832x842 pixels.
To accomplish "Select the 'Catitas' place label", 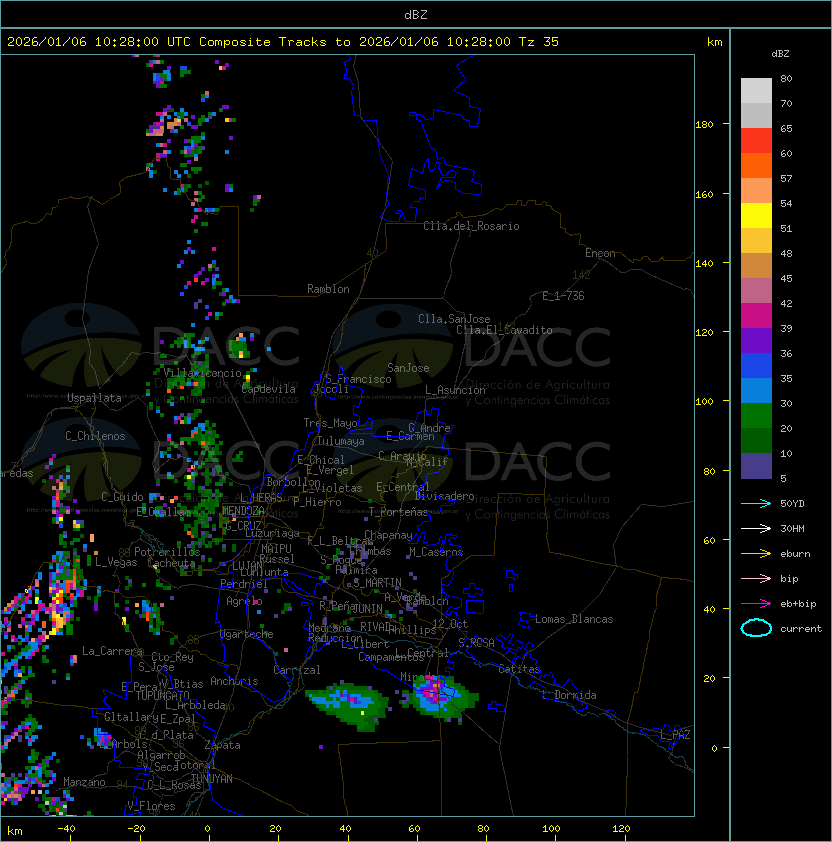I will click(519, 669).
